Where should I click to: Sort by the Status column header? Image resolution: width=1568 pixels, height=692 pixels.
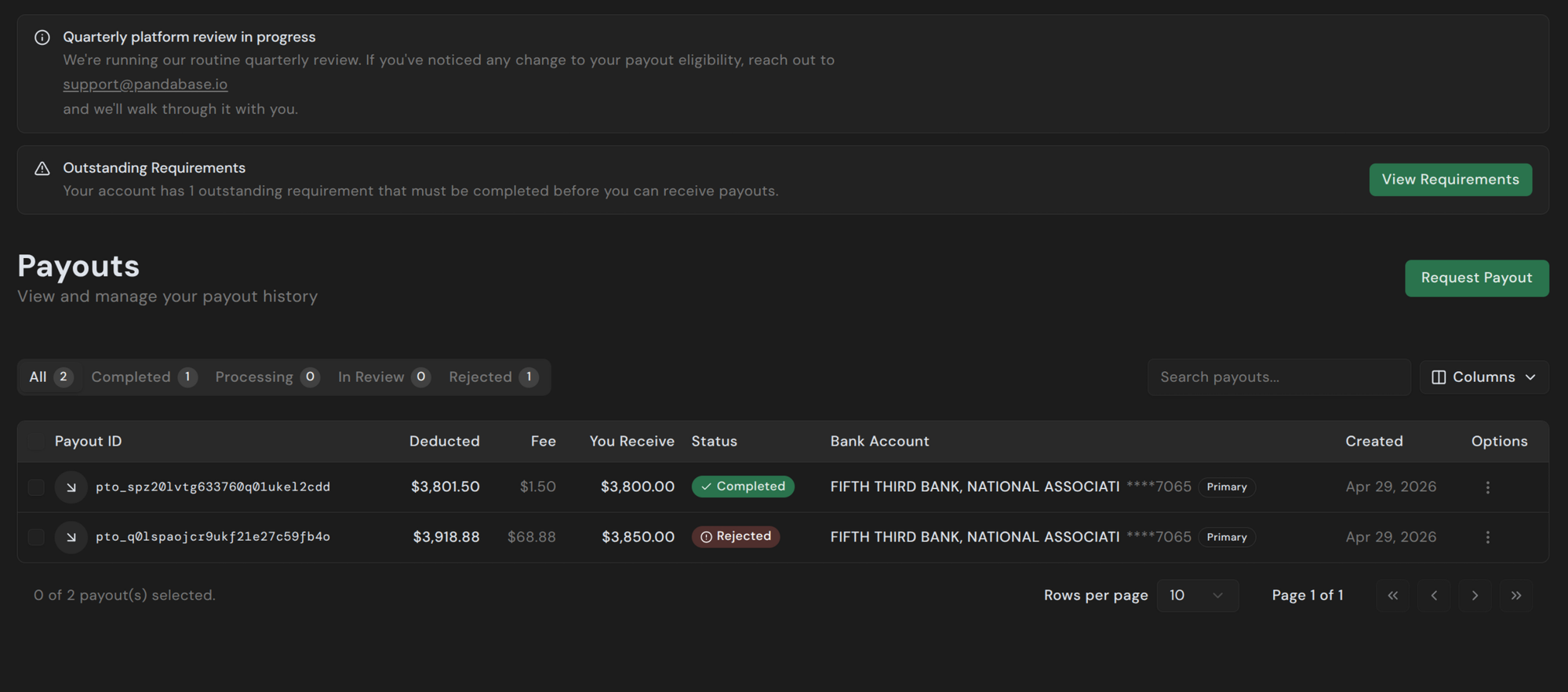coord(714,442)
